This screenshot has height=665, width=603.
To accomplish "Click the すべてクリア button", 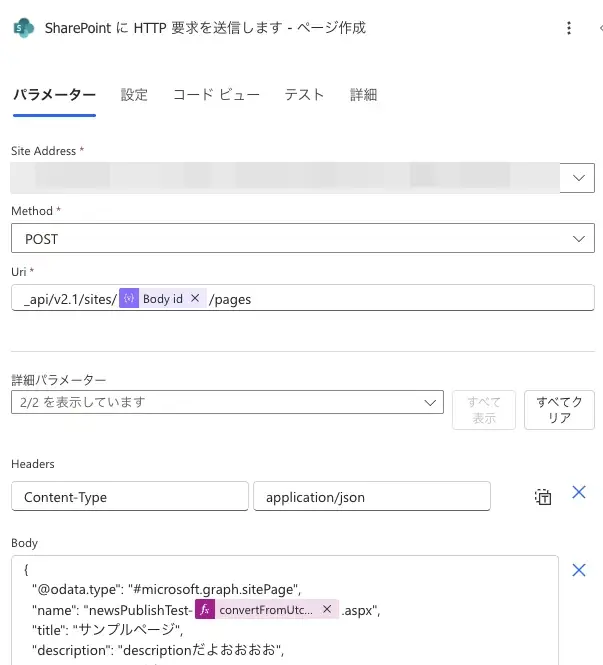I will click(559, 410).
